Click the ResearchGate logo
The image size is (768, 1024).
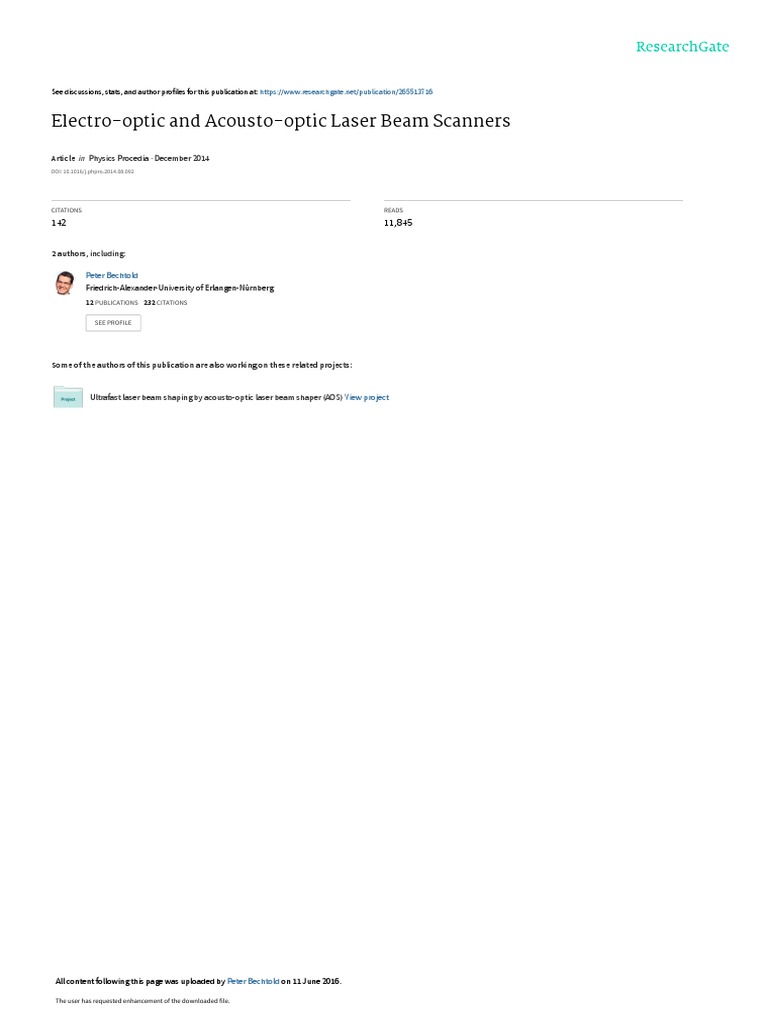click(682, 46)
